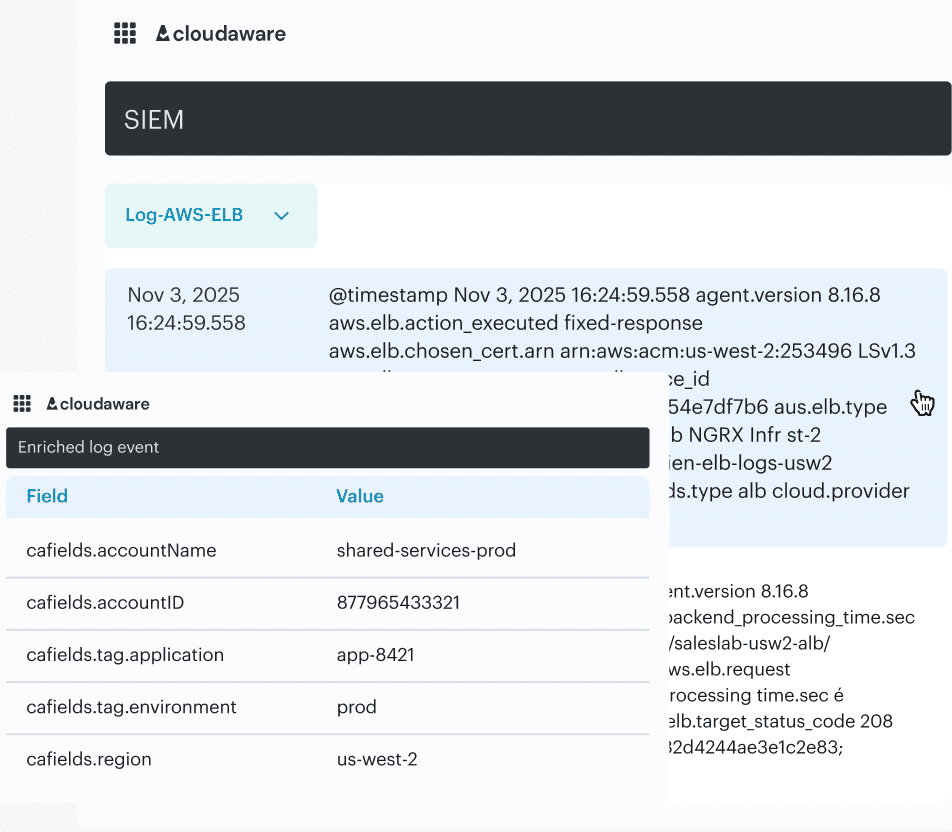Viewport: 952px width, 832px height.
Task: Click the account ID value 877965433321
Action: (399, 602)
